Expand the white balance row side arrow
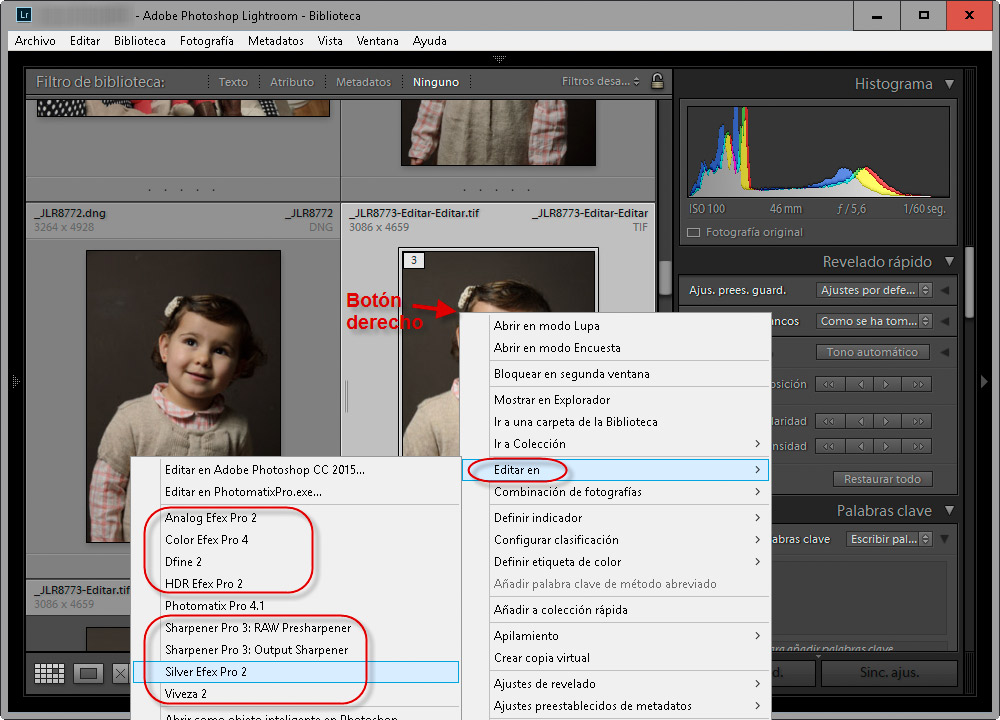 [x=945, y=321]
